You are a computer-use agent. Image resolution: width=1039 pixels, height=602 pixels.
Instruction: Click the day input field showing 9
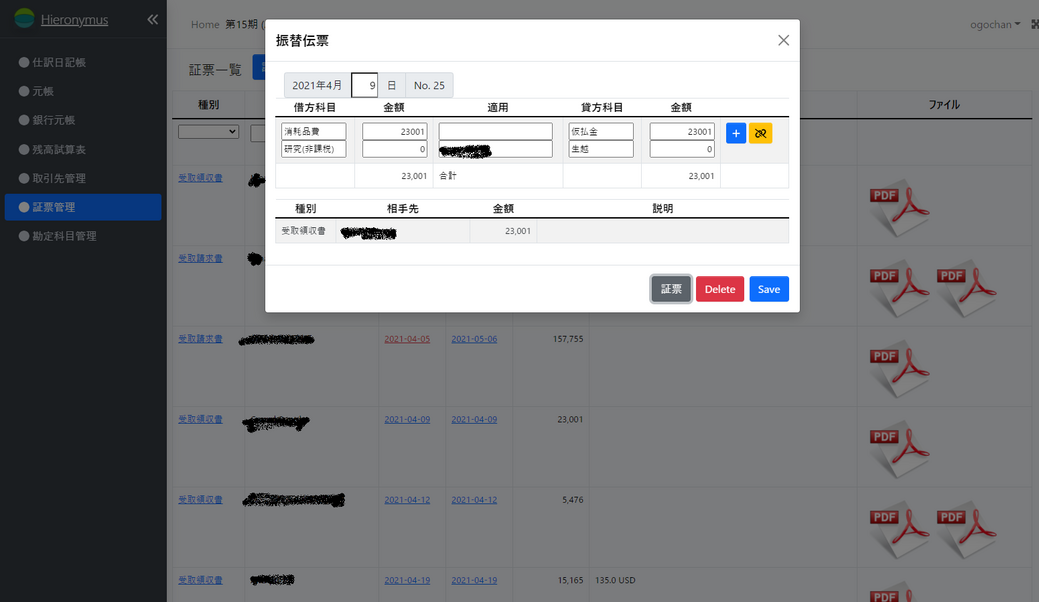point(365,85)
